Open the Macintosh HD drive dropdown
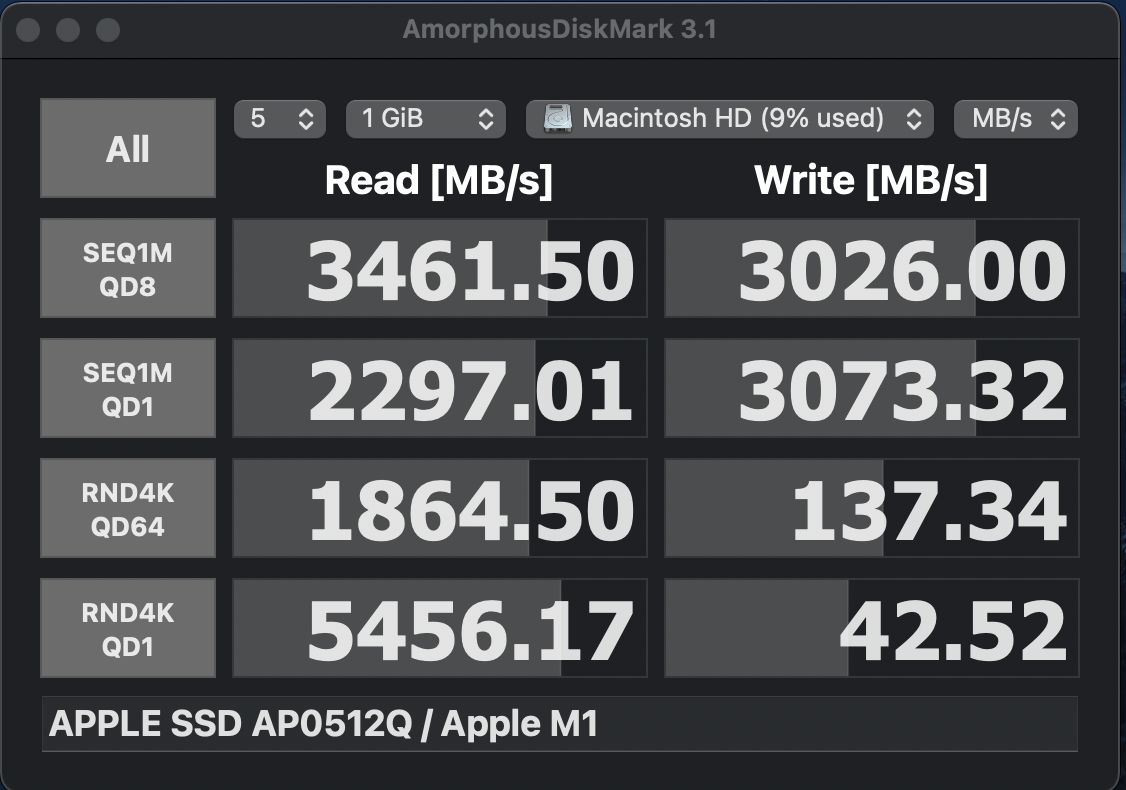This screenshot has width=1126, height=790. pyautogui.click(x=730, y=119)
